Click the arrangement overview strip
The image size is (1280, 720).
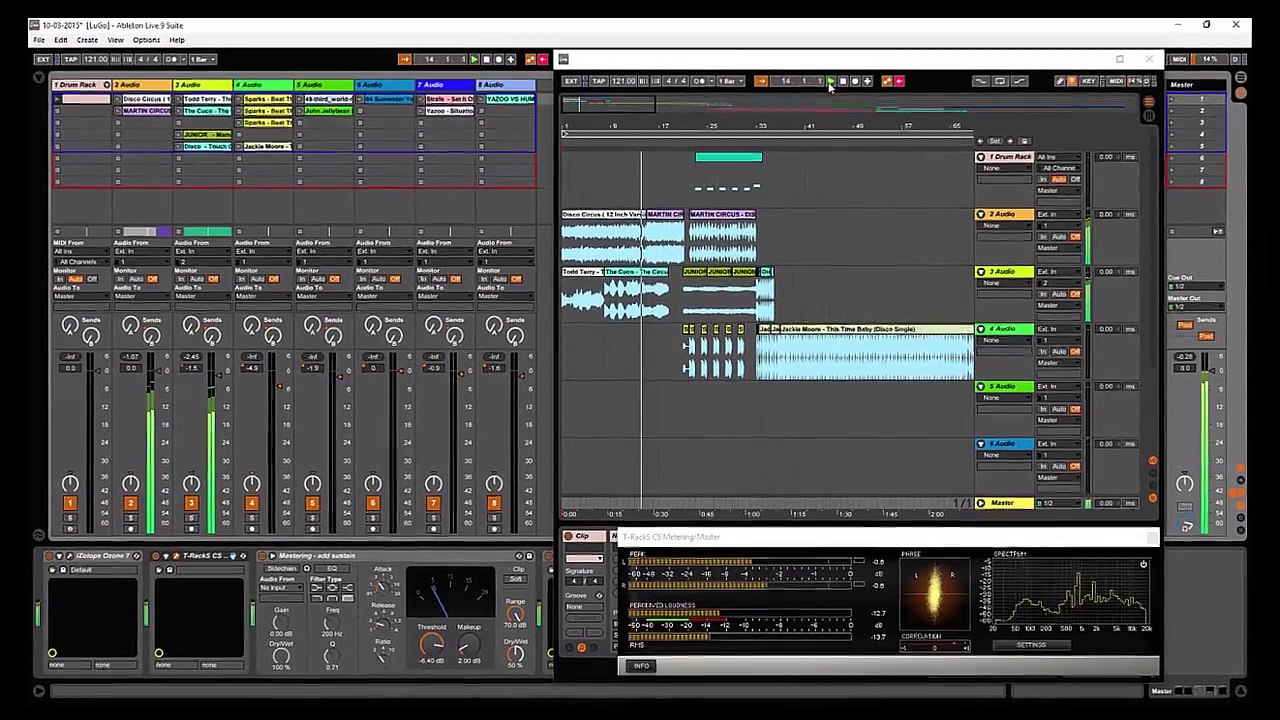tap(850, 105)
